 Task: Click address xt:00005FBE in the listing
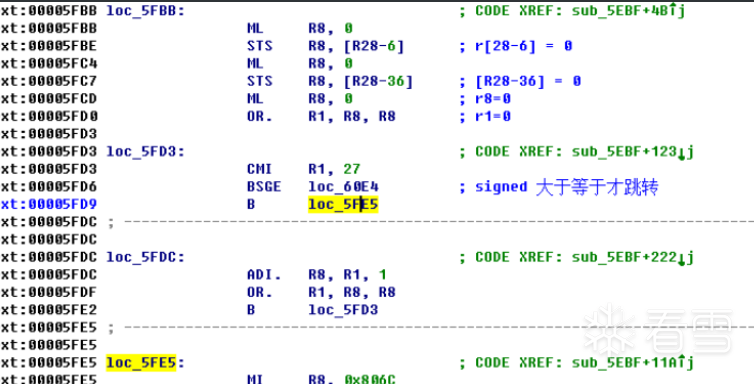49,46
